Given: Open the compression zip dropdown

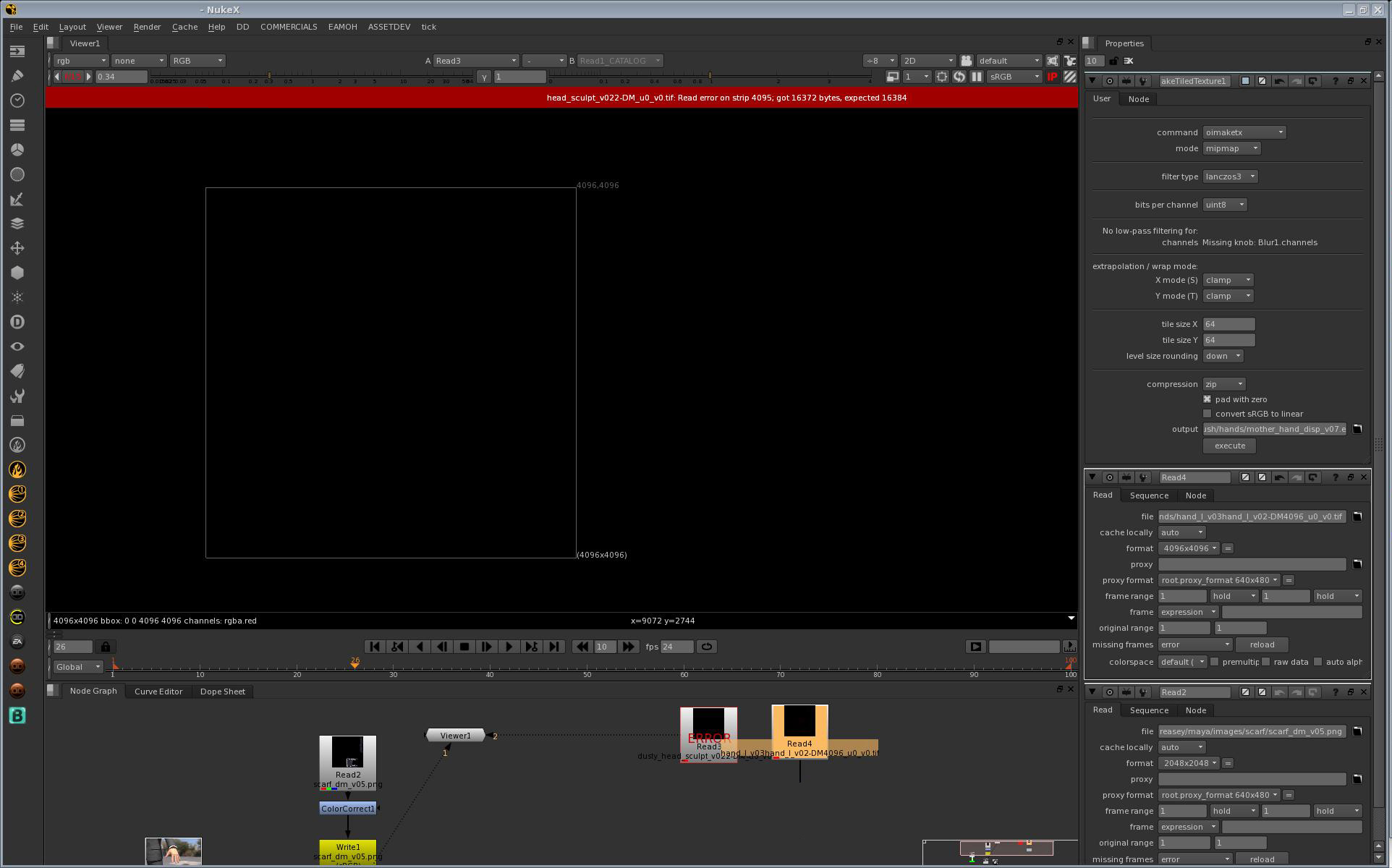Looking at the screenshot, I should coord(1224,384).
